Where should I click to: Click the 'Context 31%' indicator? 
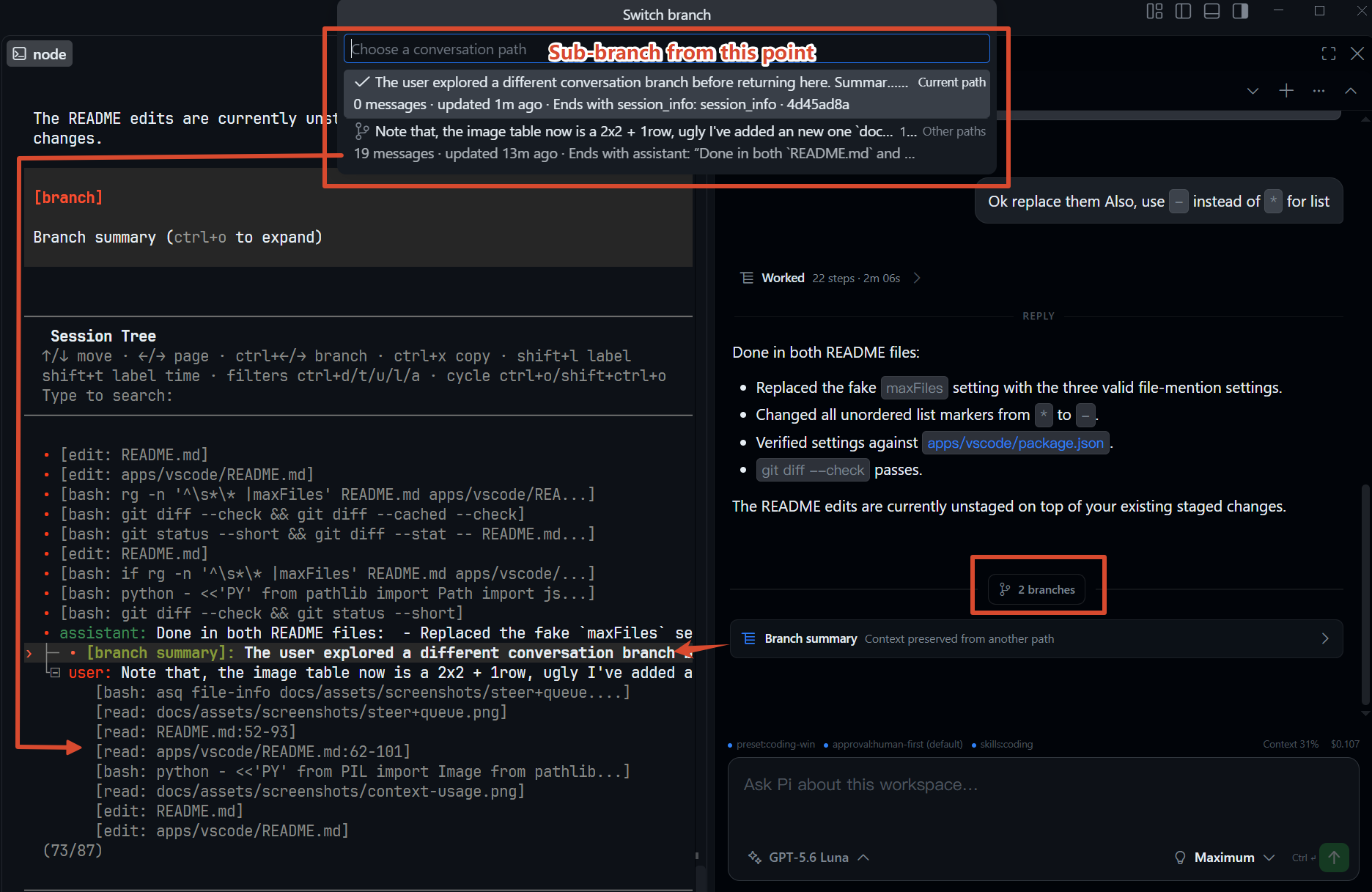click(1290, 744)
